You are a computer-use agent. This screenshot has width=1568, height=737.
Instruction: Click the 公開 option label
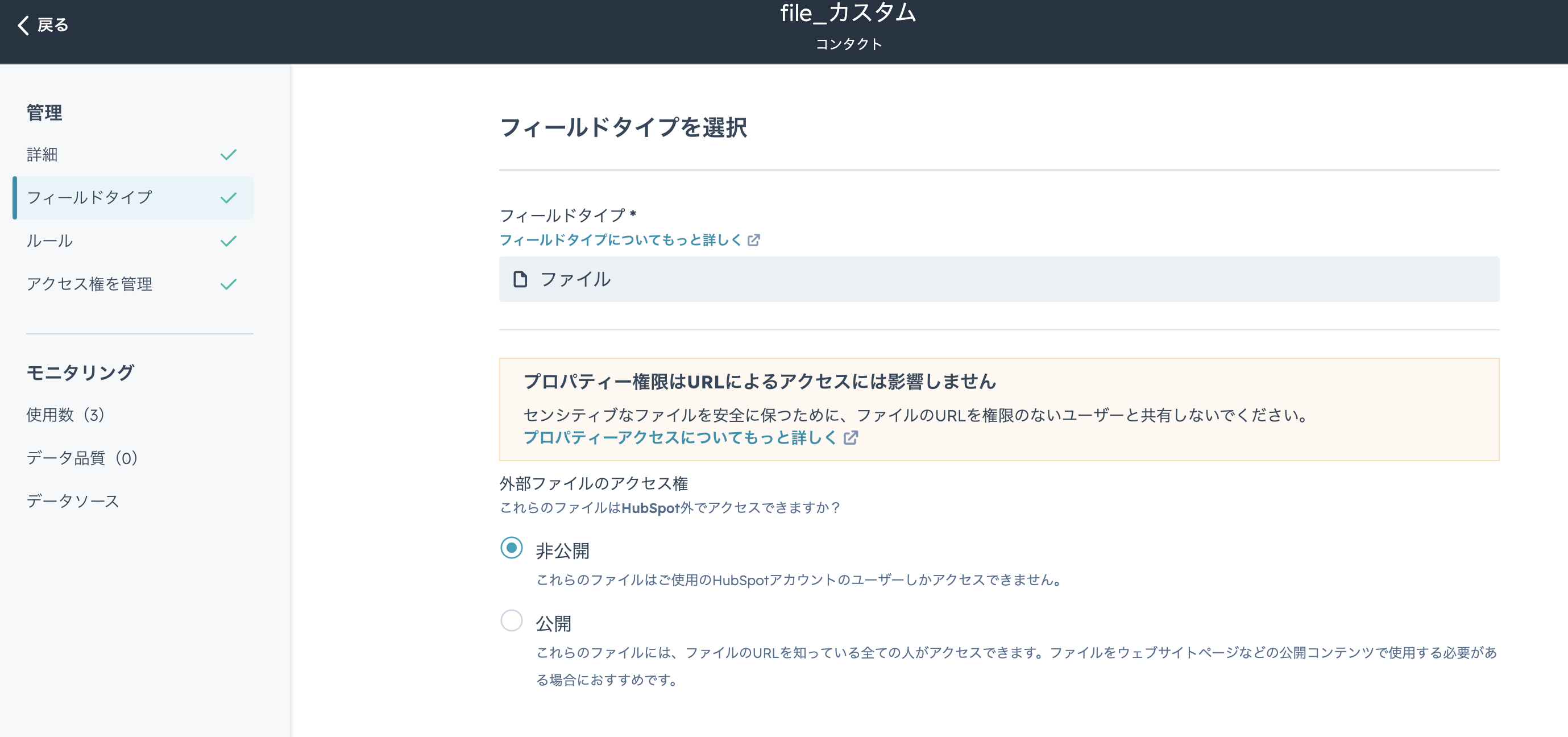(553, 624)
